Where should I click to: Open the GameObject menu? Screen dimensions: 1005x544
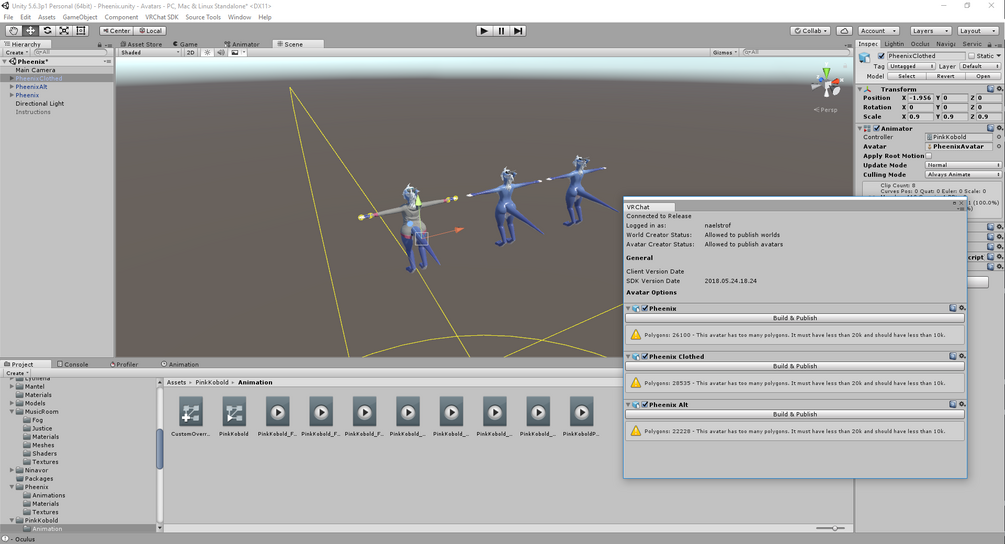80,17
